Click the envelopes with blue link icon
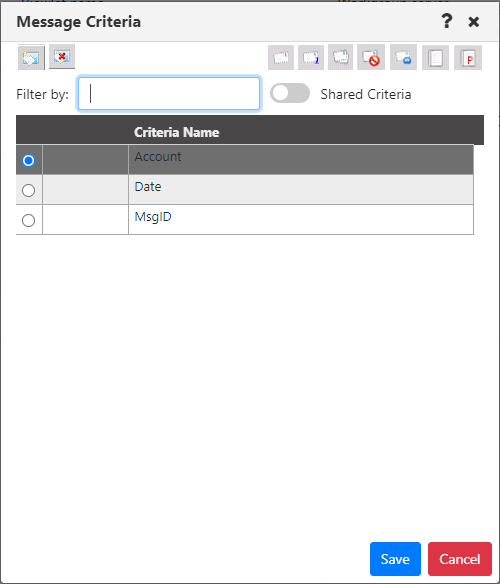Screen dimensions: 500x584 [x=404, y=58]
